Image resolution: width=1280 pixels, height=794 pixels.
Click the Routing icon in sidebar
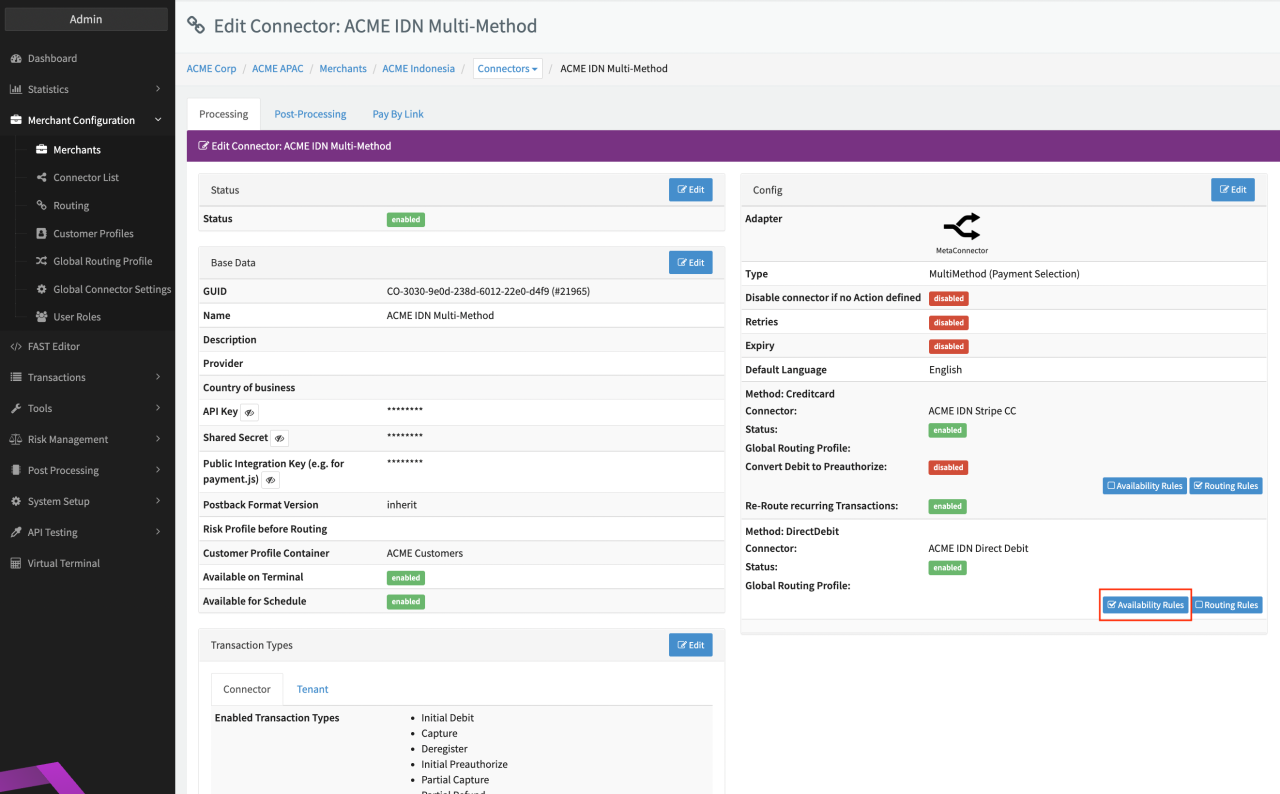pyautogui.click(x=41, y=205)
